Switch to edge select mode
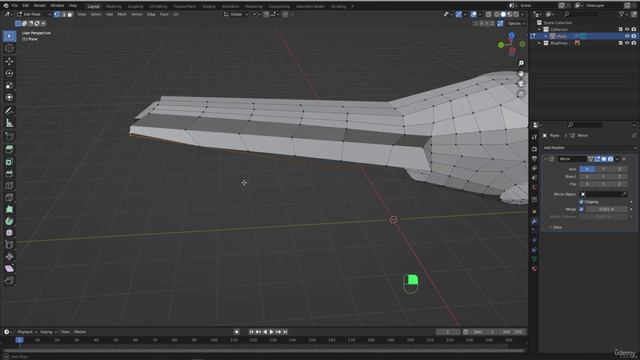This screenshot has height=360, width=640. [63, 14]
